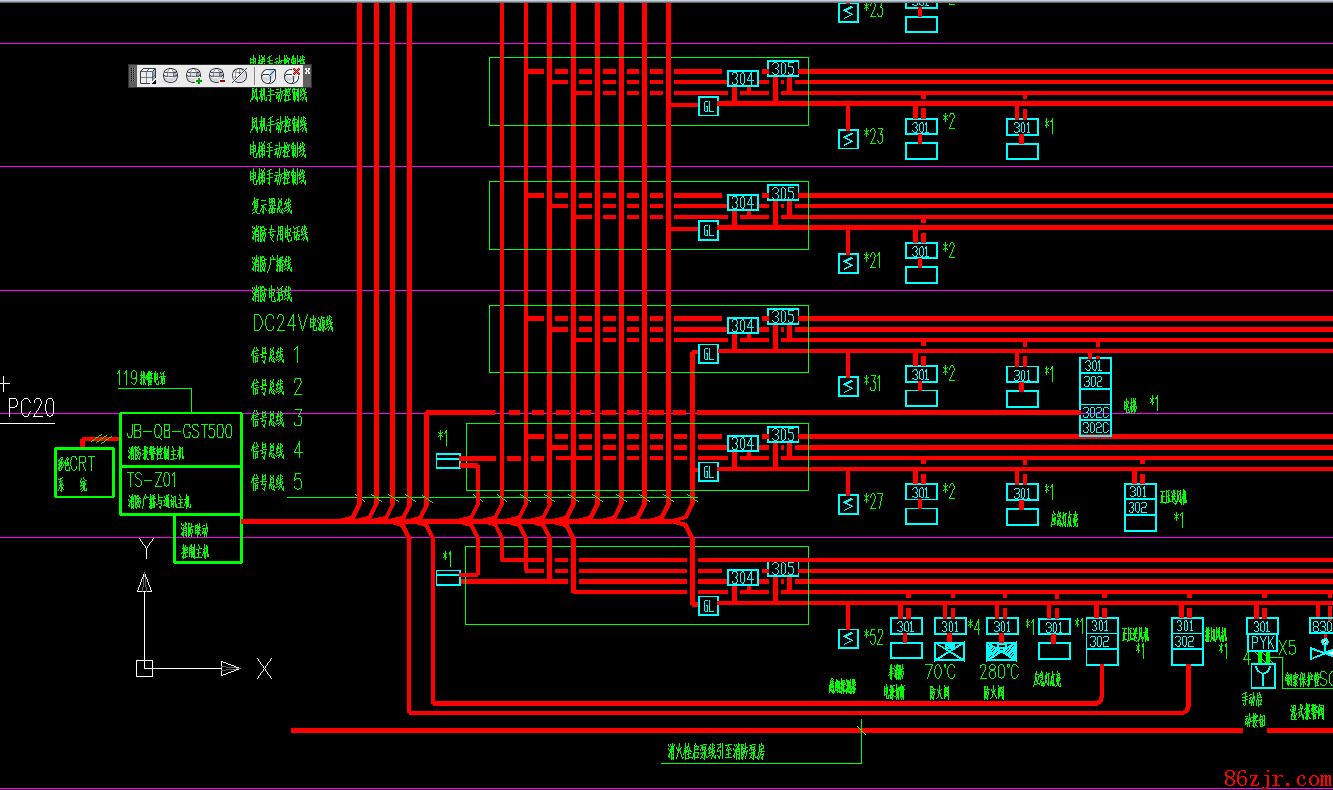Image resolution: width=1333 pixels, height=790 pixels.
Task: Choose the Add Crease tool
Action: pyautogui.click(x=268, y=76)
